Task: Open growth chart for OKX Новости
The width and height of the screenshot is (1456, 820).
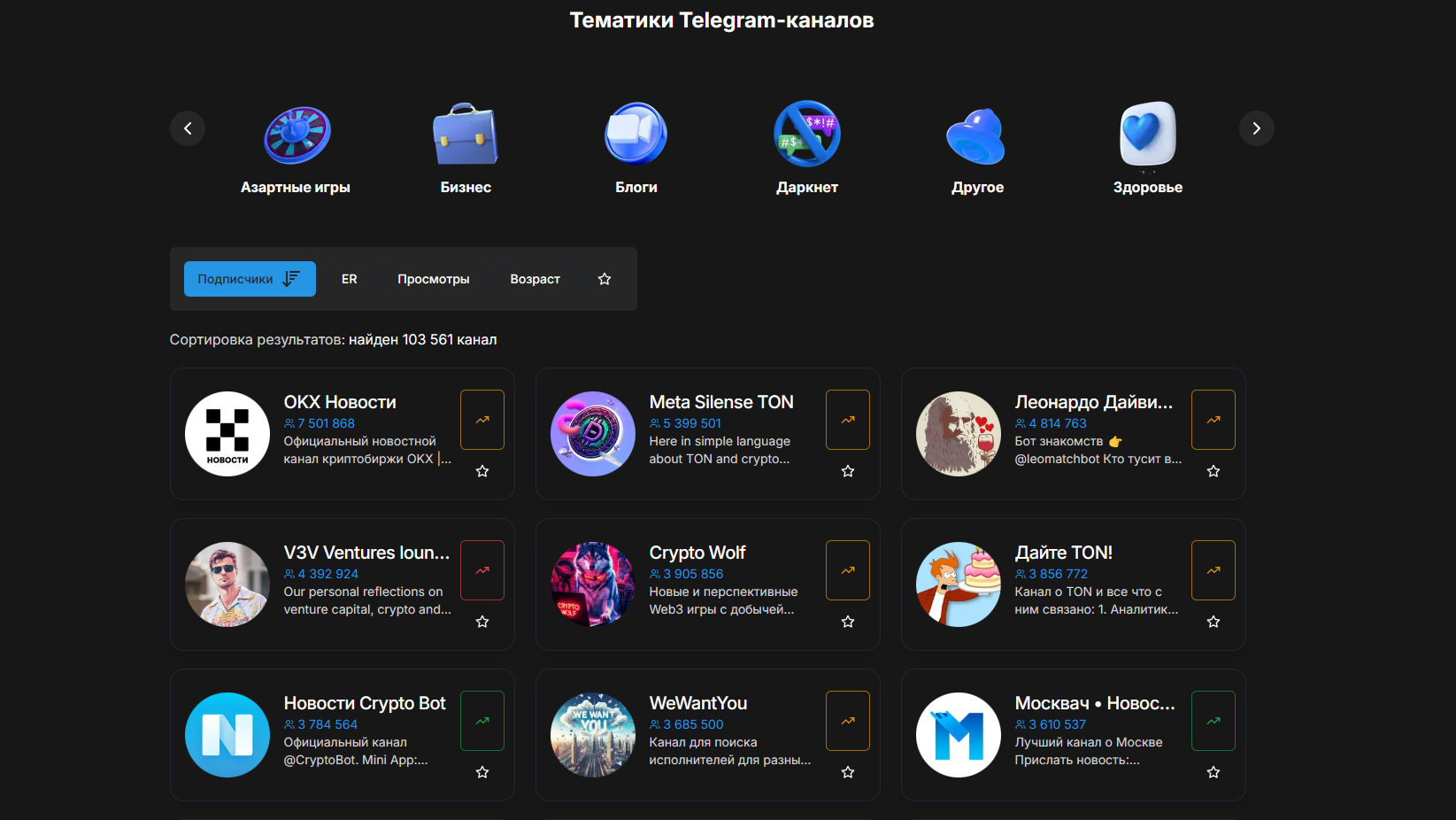Action: tap(482, 420)
